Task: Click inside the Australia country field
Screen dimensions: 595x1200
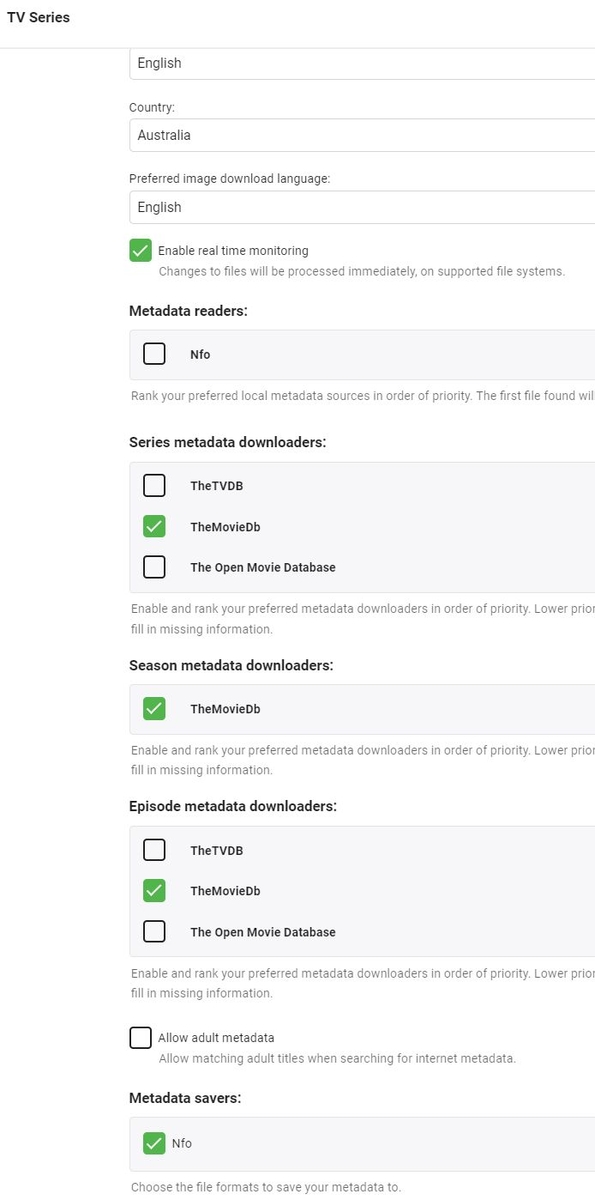Action: click(350, 135)
